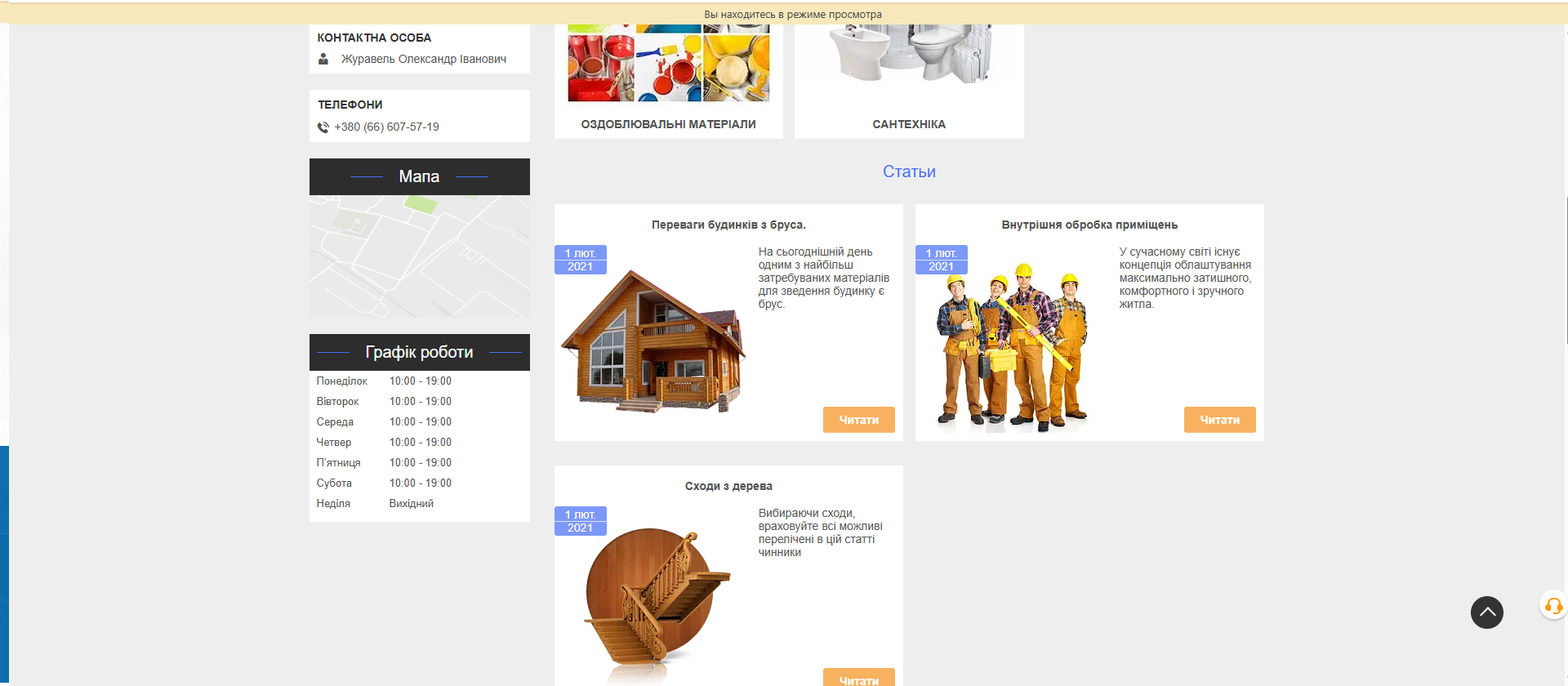Click the phone icon beside the number
This screenshot has height=686, width=1568.
point(323,127)
